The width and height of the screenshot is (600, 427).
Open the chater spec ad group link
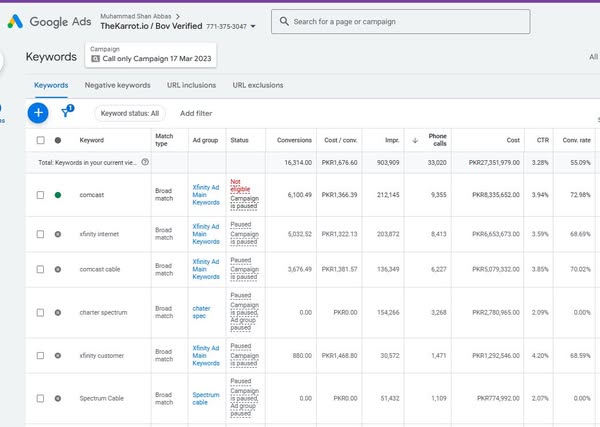(201, 312)
